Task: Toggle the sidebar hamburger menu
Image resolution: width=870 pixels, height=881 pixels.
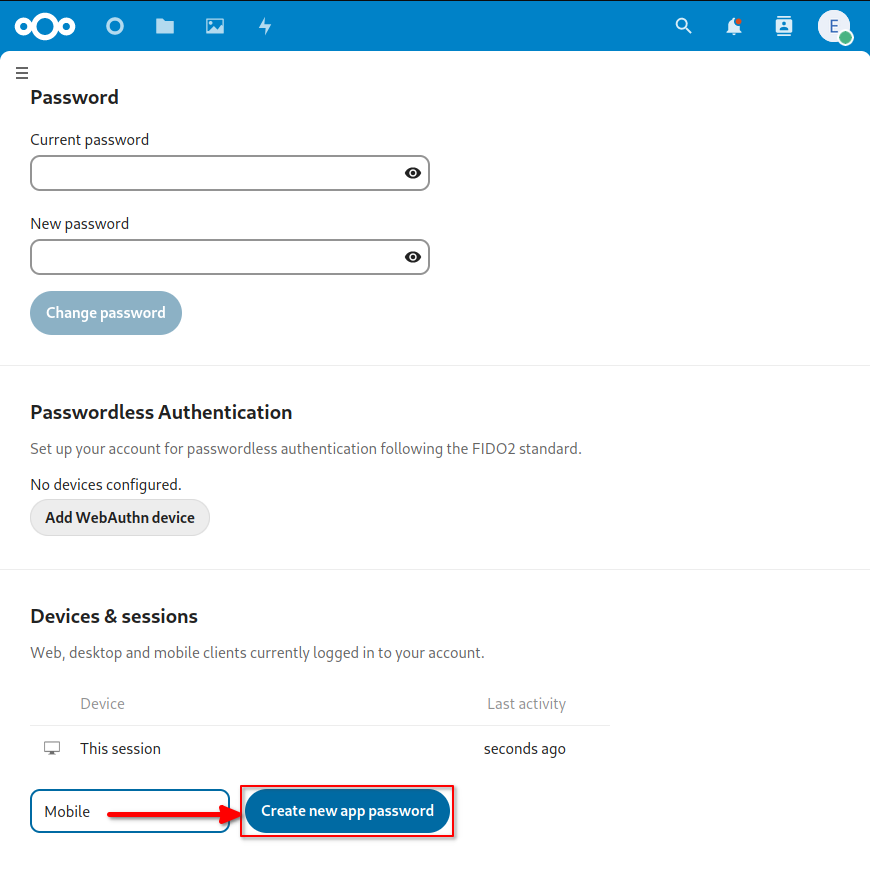Action: [22, 72]
